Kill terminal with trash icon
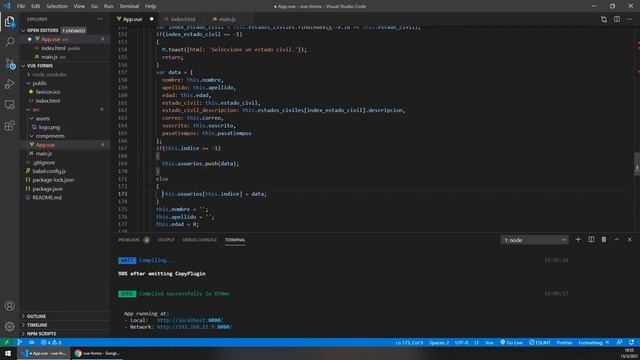The width and height of the screenshot is (640, 360). (604, 240)
